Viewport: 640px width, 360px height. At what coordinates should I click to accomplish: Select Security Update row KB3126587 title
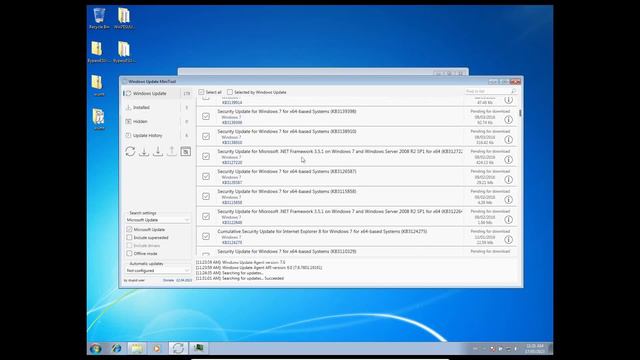pyautogui.click(x=287, y=171)
